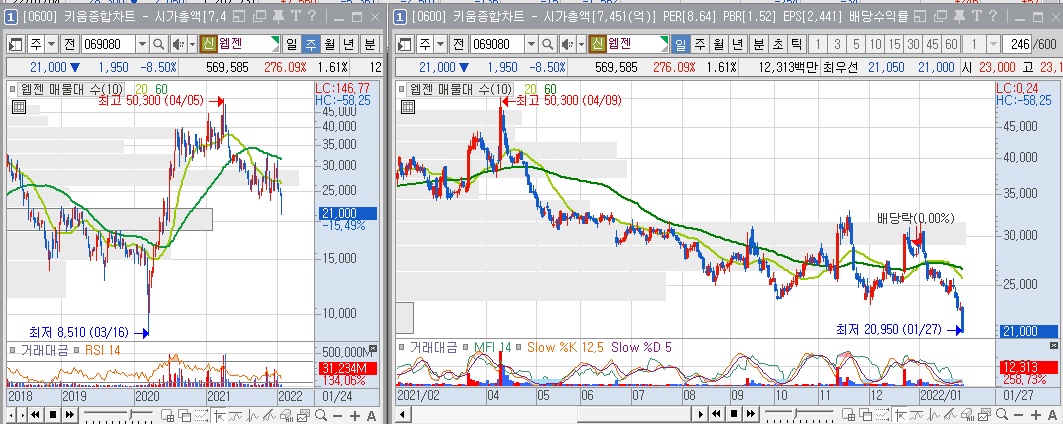
Task: Open 주 market dropdown in left chart
Action: [52, 45]
